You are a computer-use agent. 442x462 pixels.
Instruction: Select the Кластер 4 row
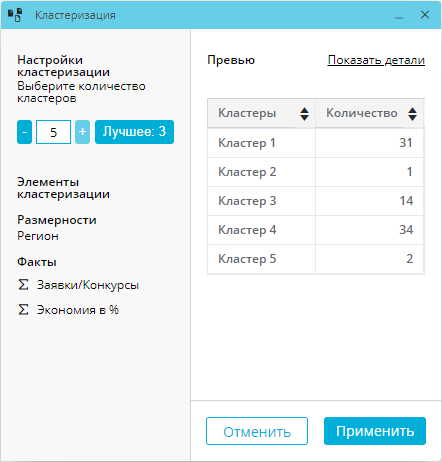[x=316, y=230]
